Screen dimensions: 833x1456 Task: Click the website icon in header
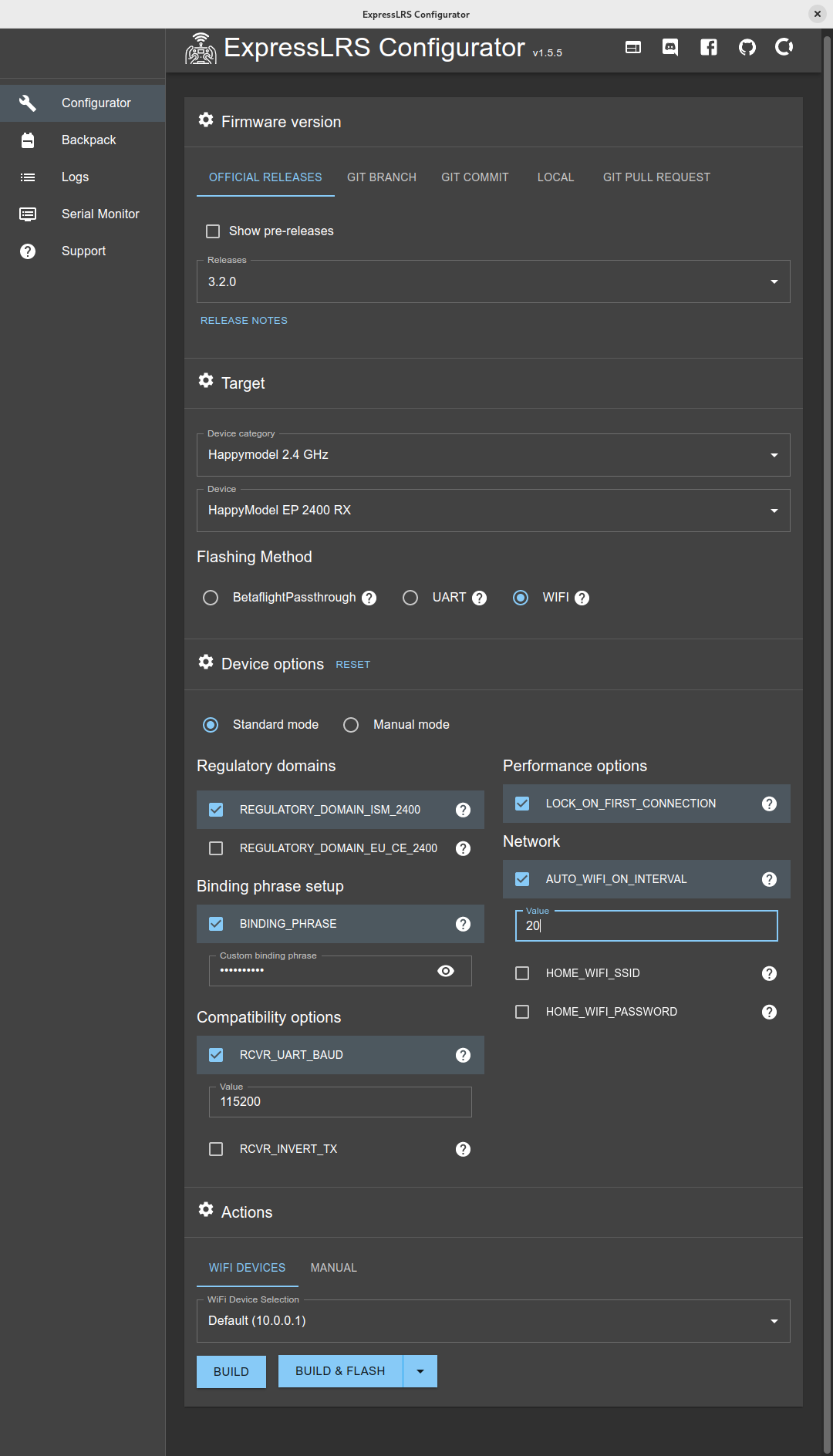[x=633, y=48]
